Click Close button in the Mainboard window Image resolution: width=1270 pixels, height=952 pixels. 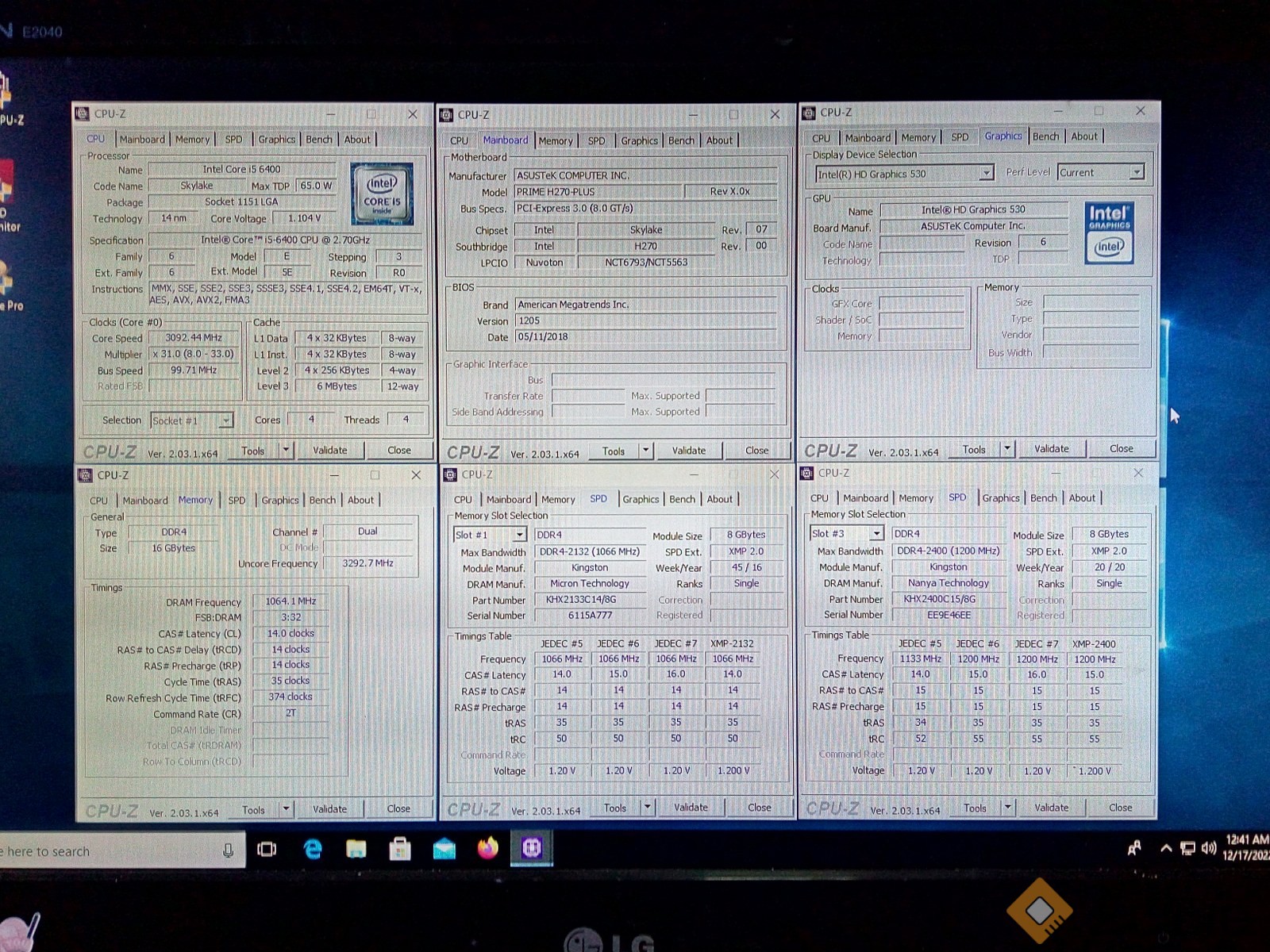[756, 451]
